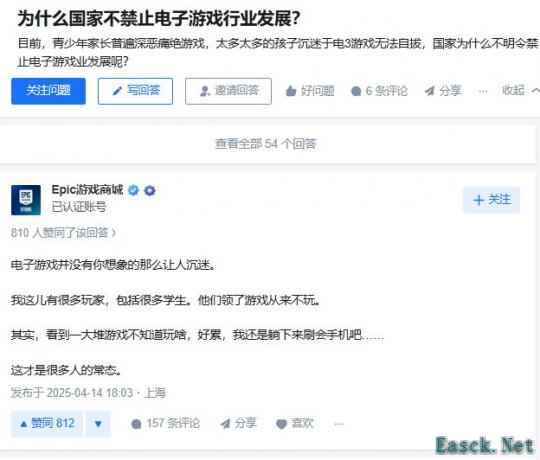Open the three-dot more menu beside 收起
This screenshot has width=540, height=460.
click(x=483, y=91)
